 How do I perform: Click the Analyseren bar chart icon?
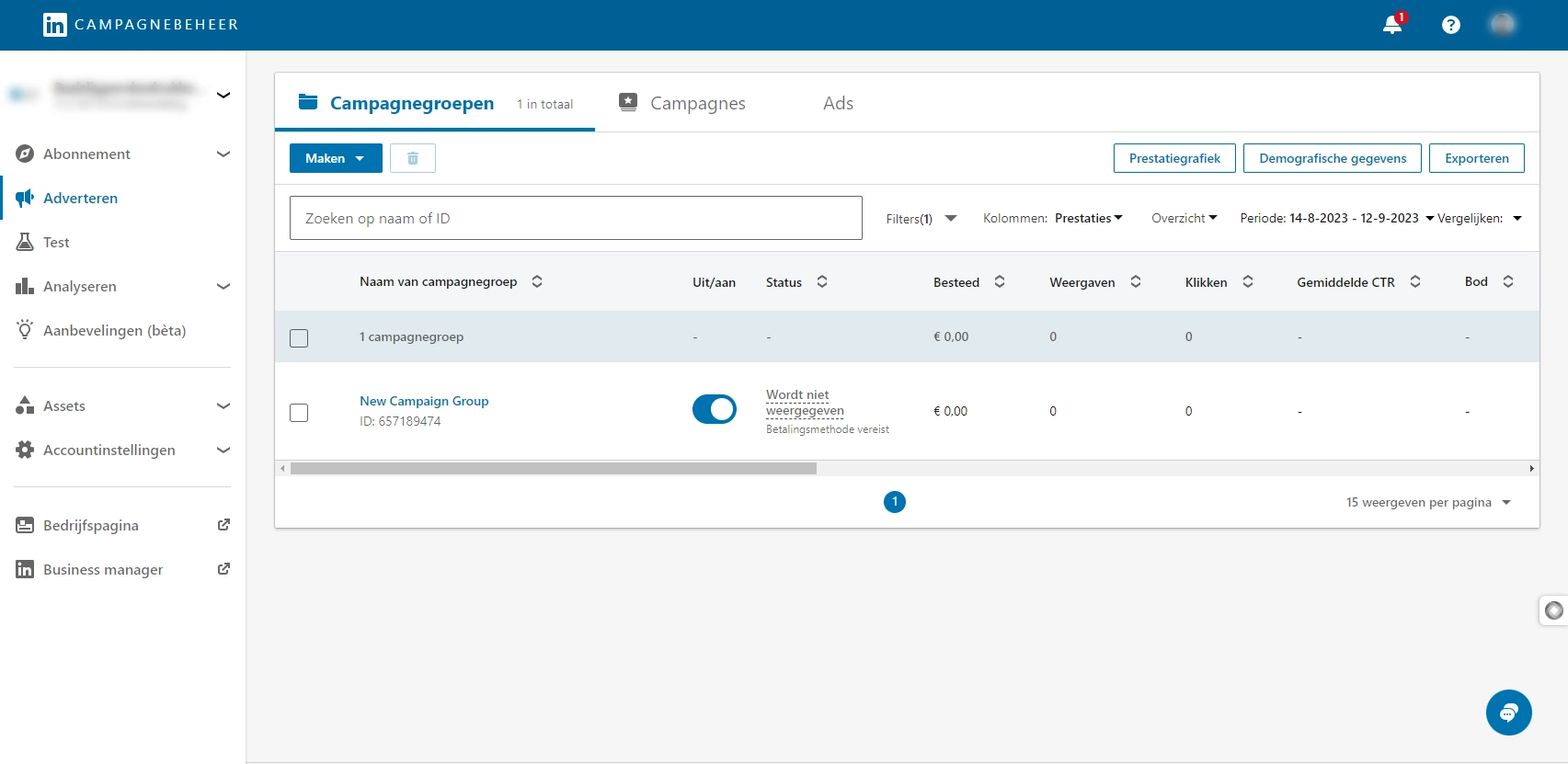[25, 286]
